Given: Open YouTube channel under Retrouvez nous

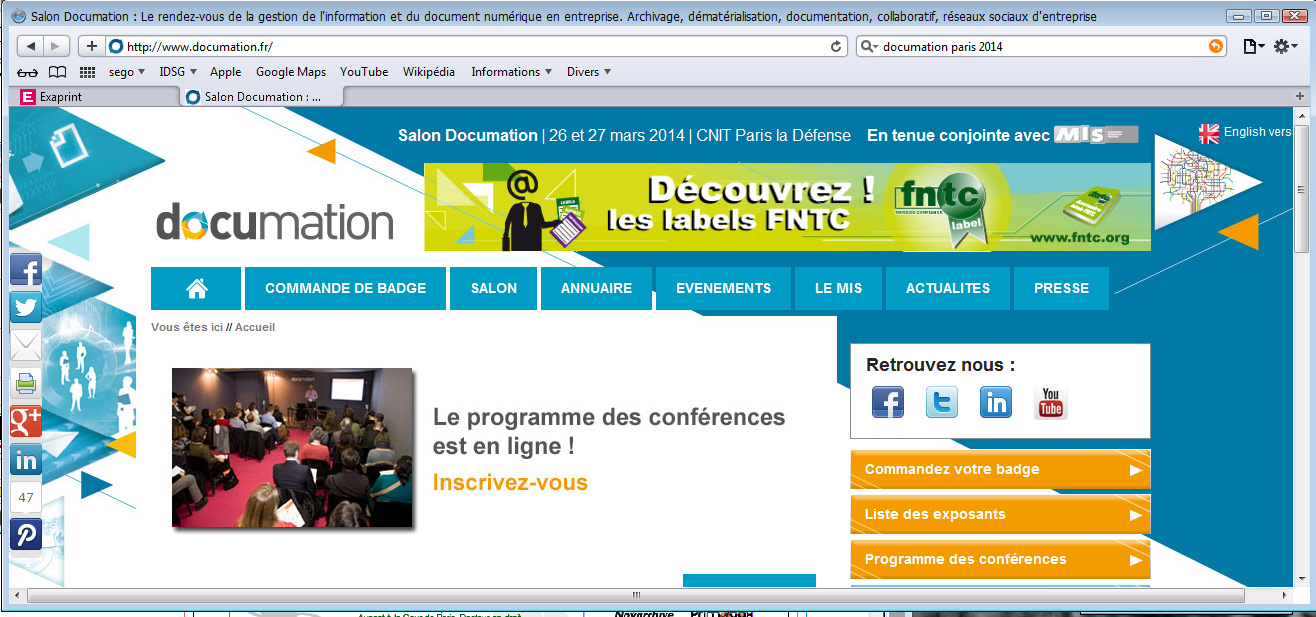Looking at the screenshot, I should click(x=1050, y=402).
